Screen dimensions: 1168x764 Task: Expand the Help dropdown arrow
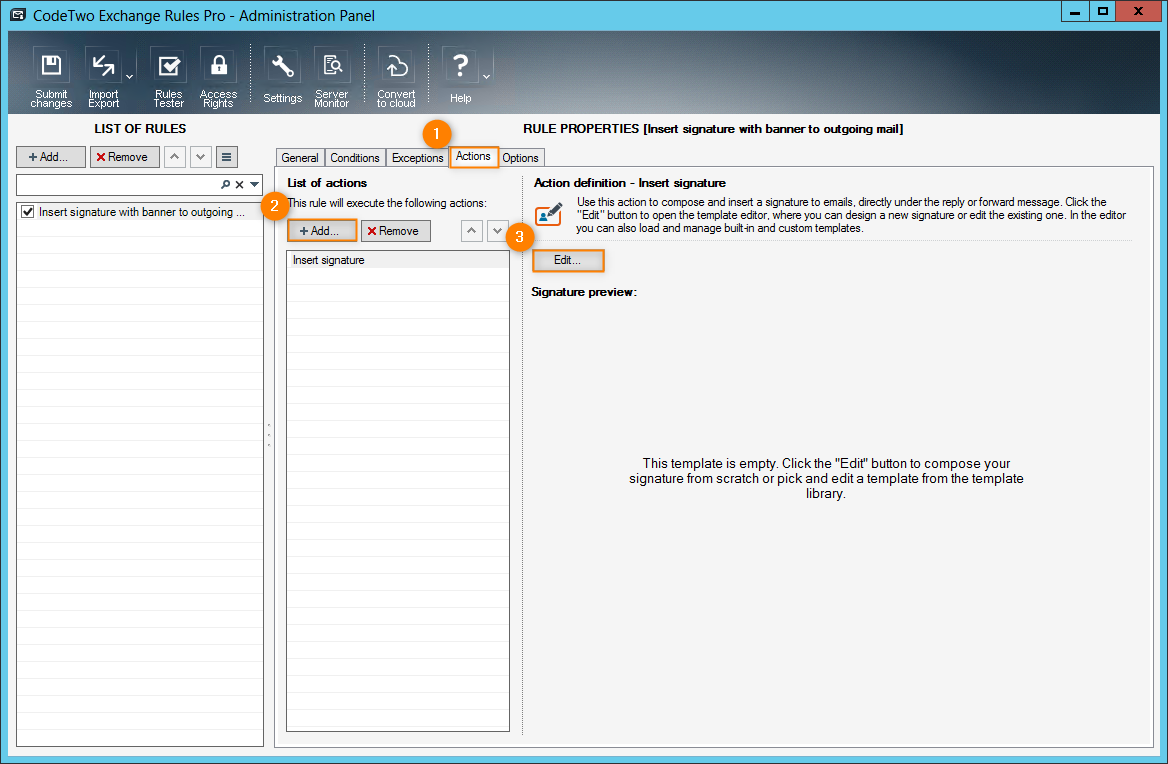coord(486,77)
